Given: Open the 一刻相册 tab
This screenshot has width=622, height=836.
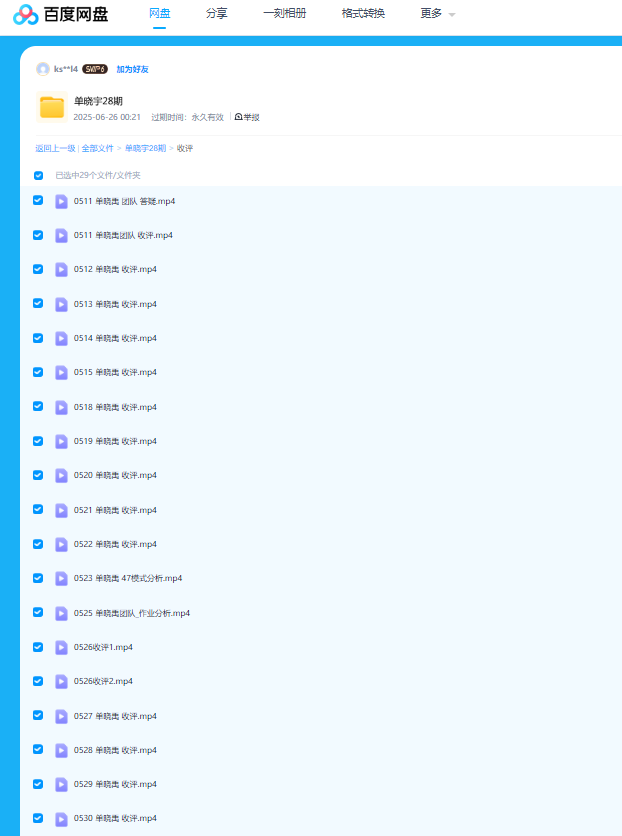Looking at the screenshot, I should (284, 14).
